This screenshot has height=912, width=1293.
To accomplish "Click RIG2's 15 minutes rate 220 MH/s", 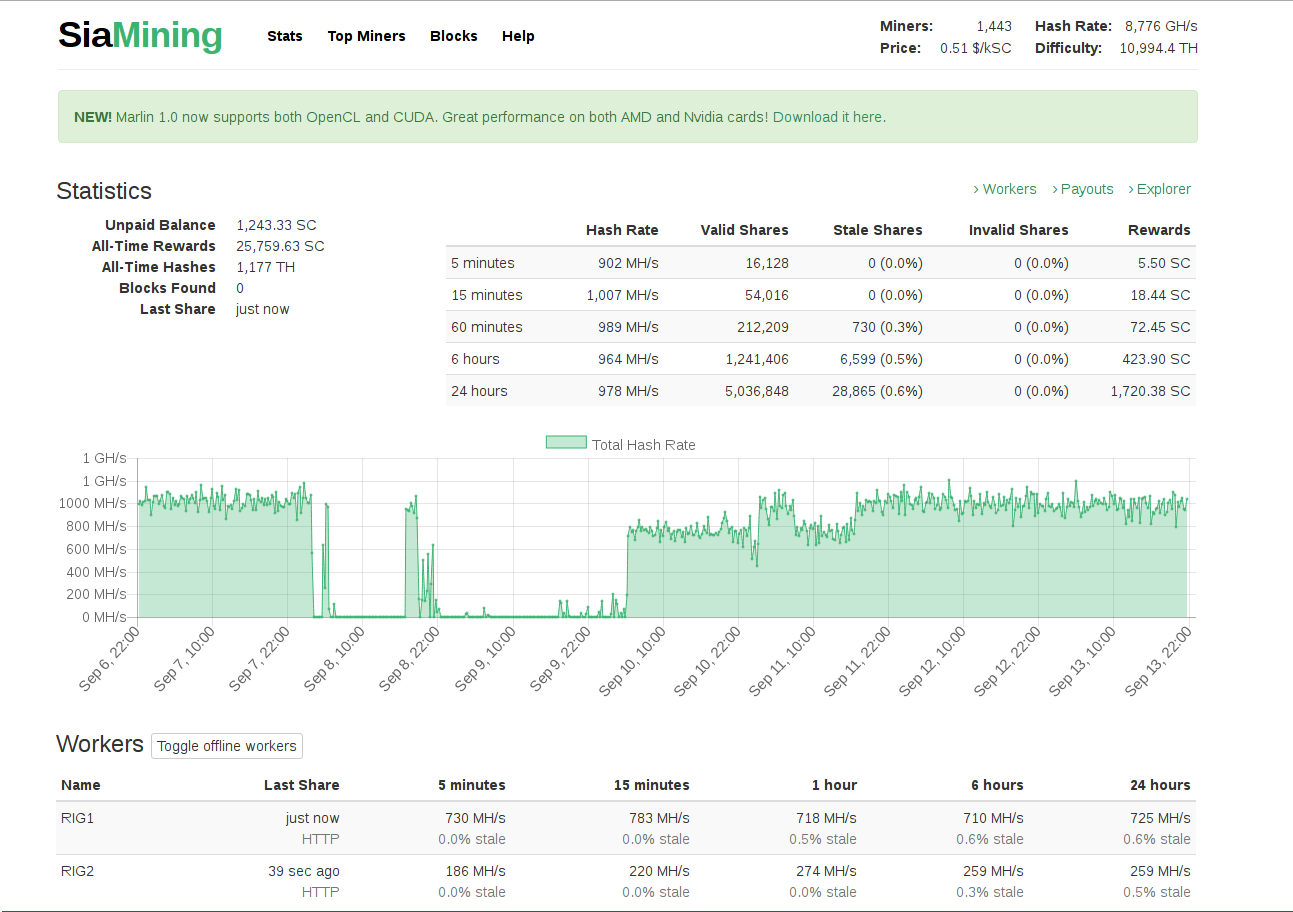I will point(659,871).
